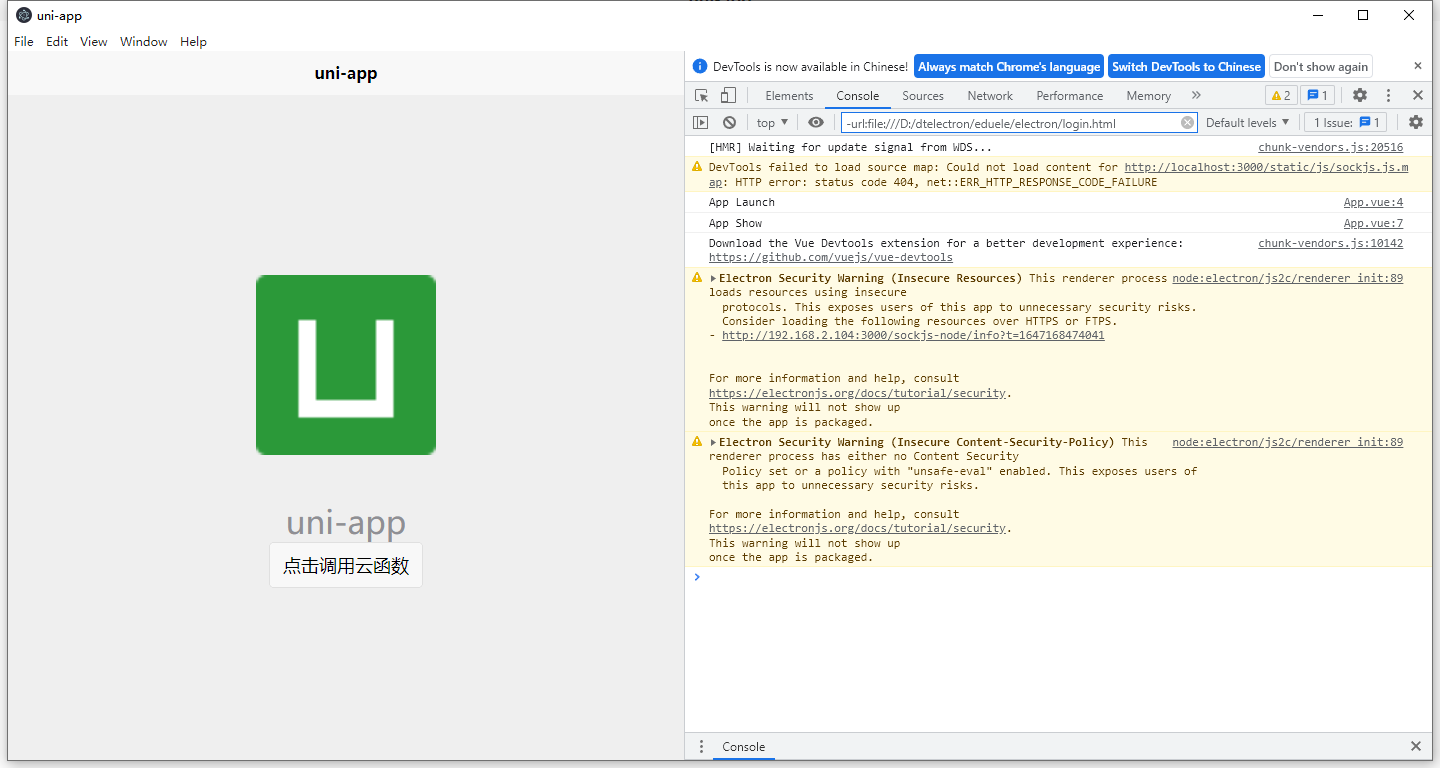This screenshot has width=1440, height=768.
Task: Open the messages counter badge showing 1
Action: pos(1317,96)
